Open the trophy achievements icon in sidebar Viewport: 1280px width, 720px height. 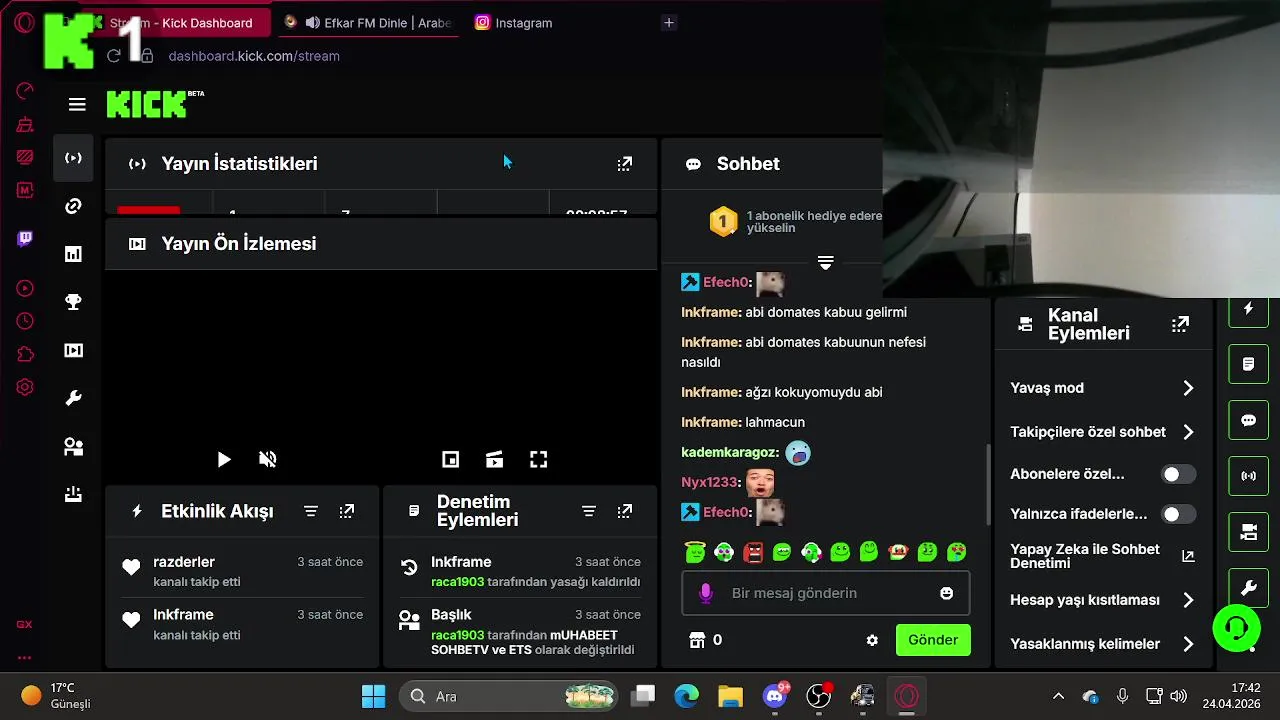[73, 302]
